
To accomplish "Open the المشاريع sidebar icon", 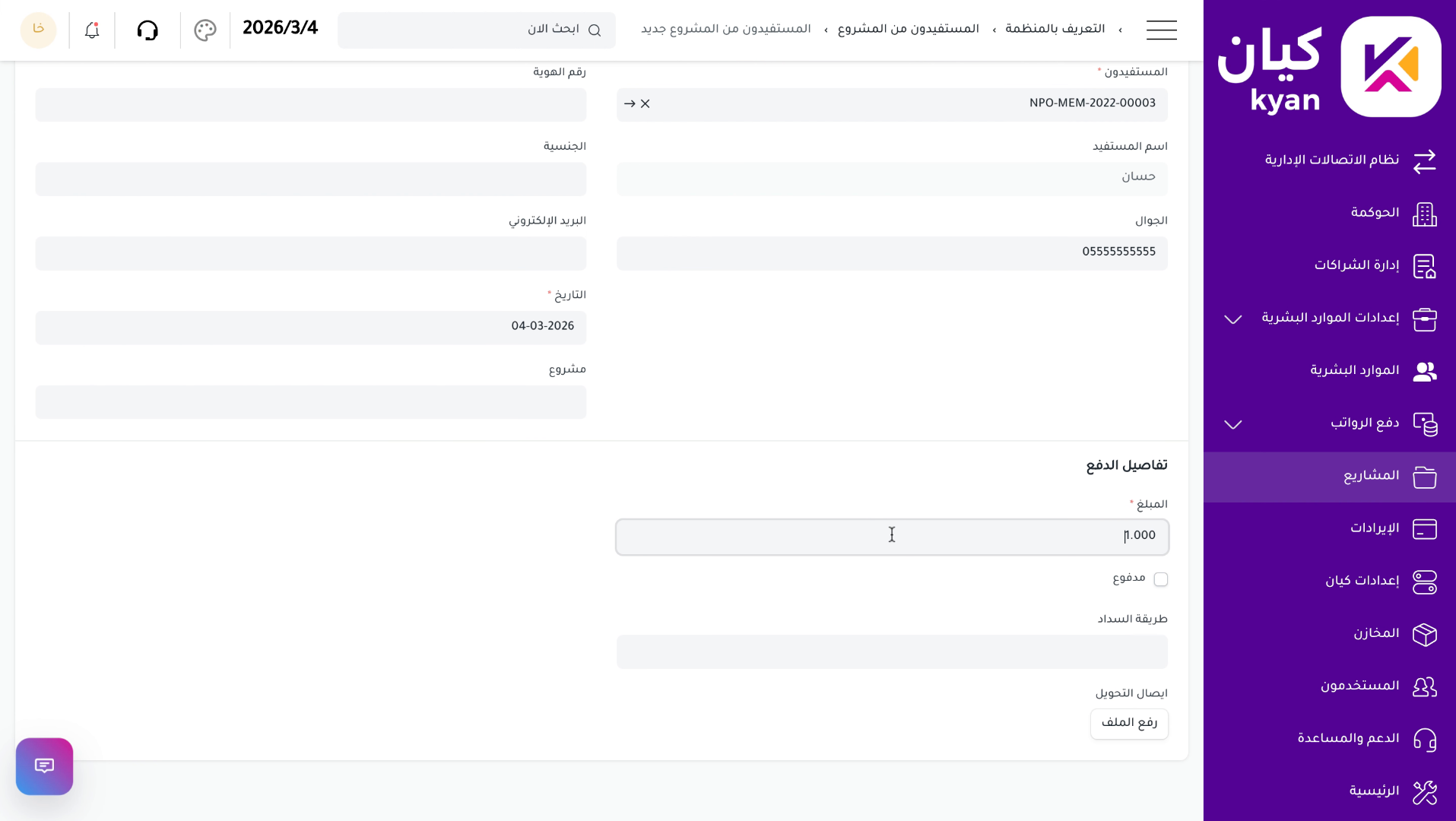I will click(x=1425, y=477).
